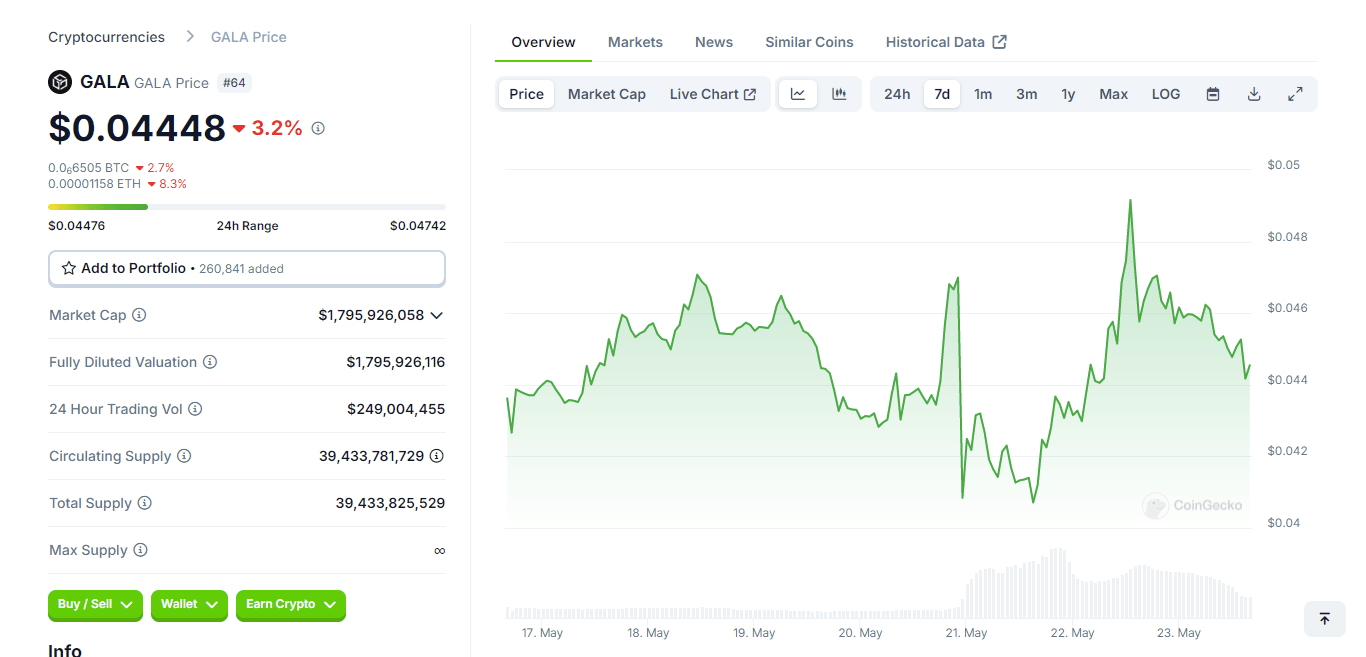
Task: Select the 1m time range
Action: coord(983,94)
